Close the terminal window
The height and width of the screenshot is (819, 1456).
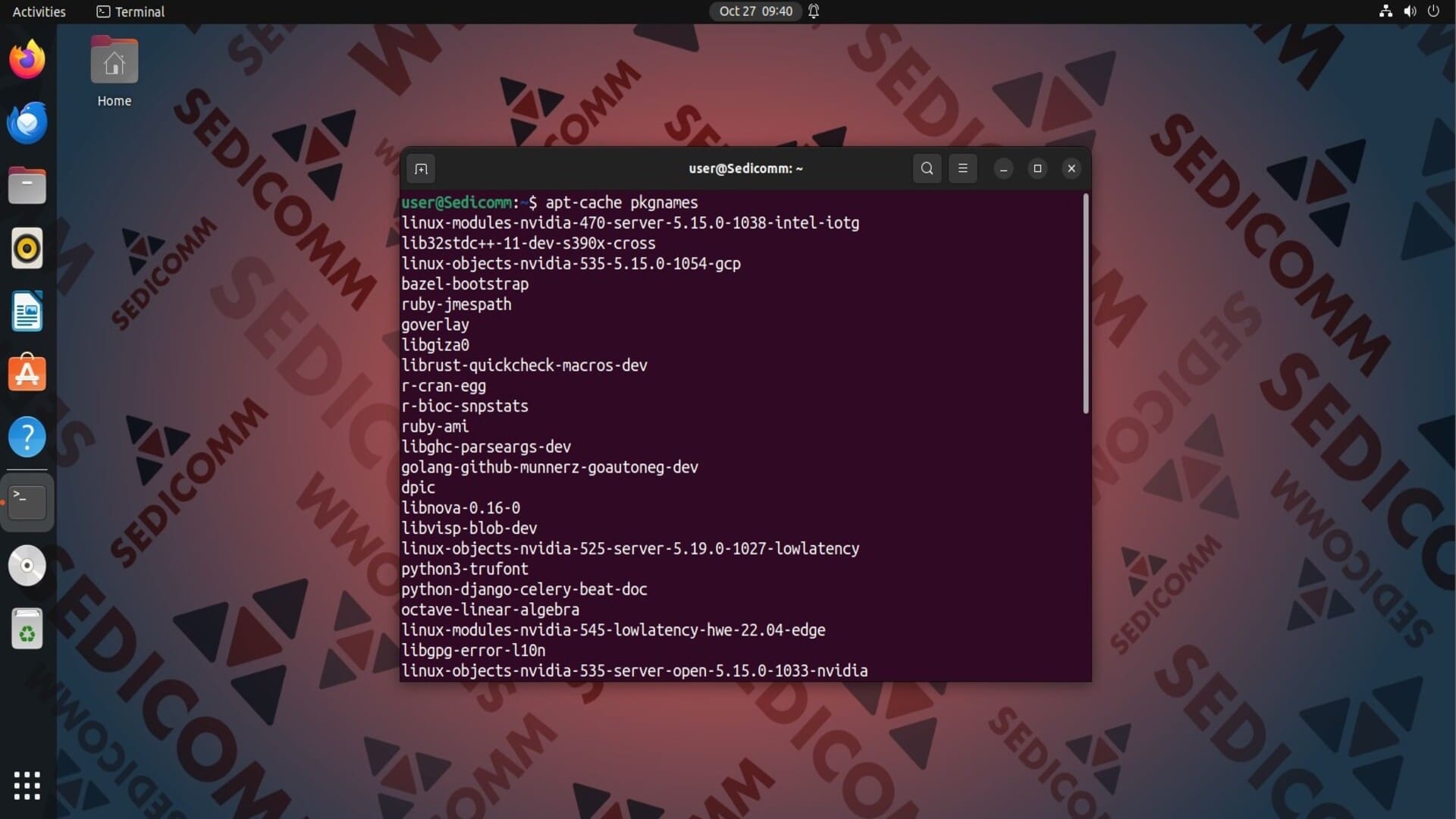point(1071,168)
